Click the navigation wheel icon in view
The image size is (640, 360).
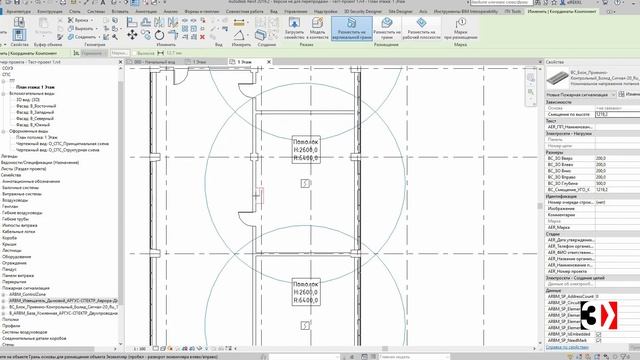click(531, 78)
